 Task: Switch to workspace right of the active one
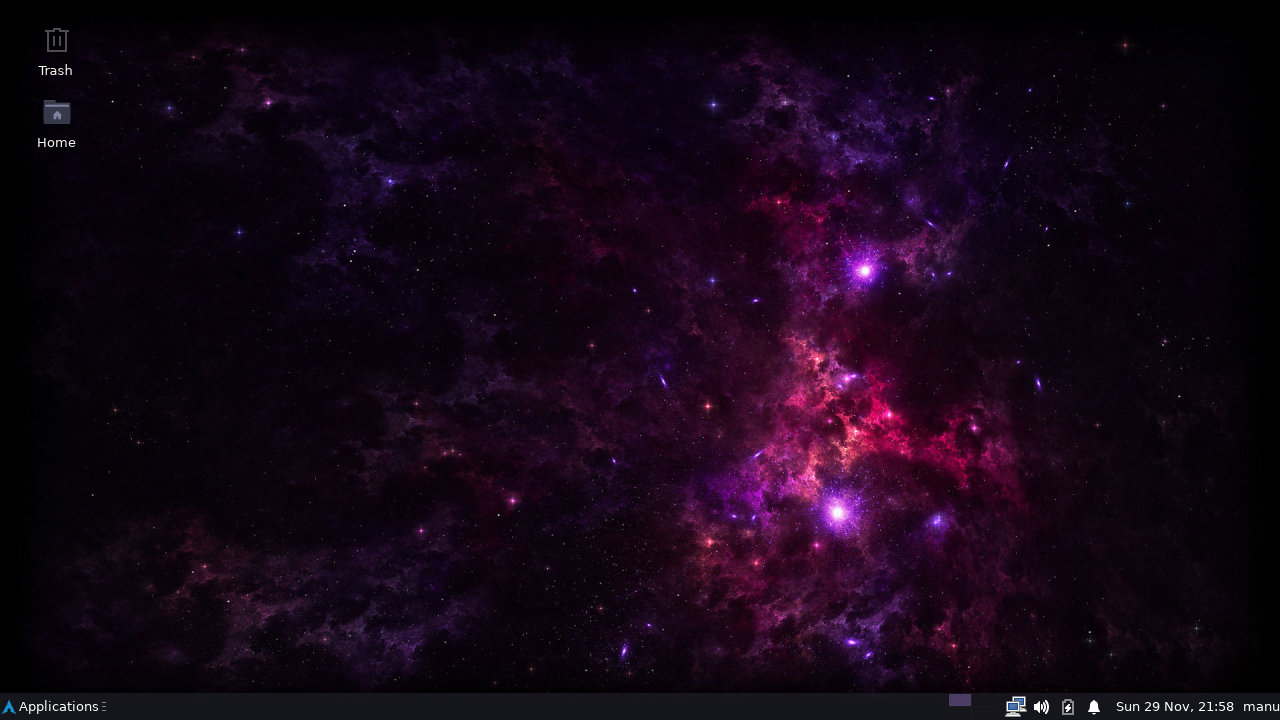pyautogui.click(x=983, y=700)
